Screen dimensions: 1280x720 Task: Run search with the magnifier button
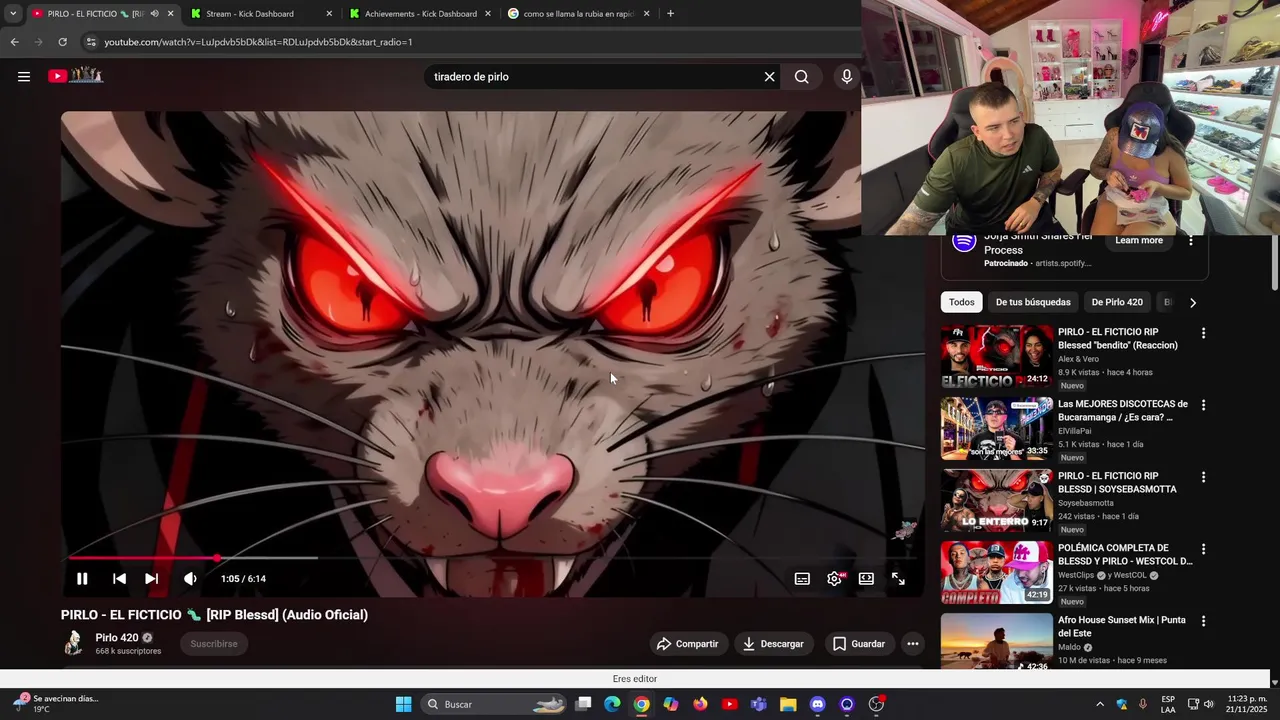802,77
